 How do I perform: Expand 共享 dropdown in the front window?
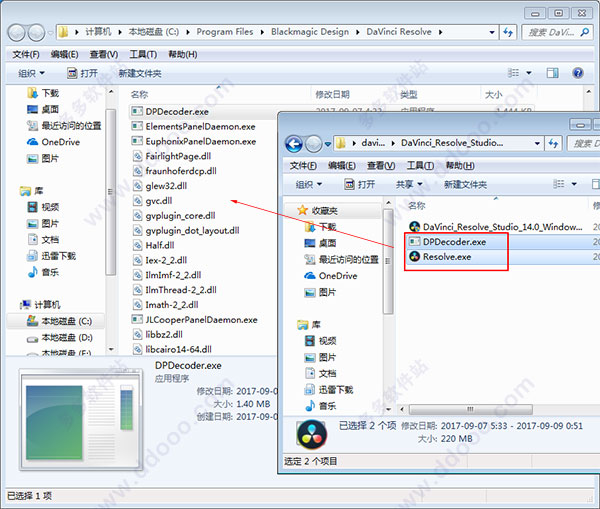coord(409,185)
